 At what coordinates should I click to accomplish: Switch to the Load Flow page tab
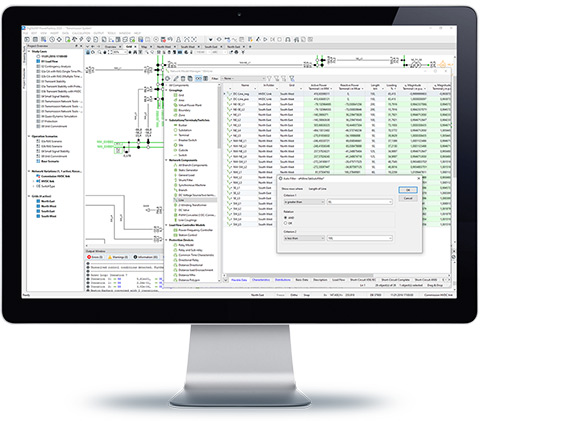[x=338, y=280]
